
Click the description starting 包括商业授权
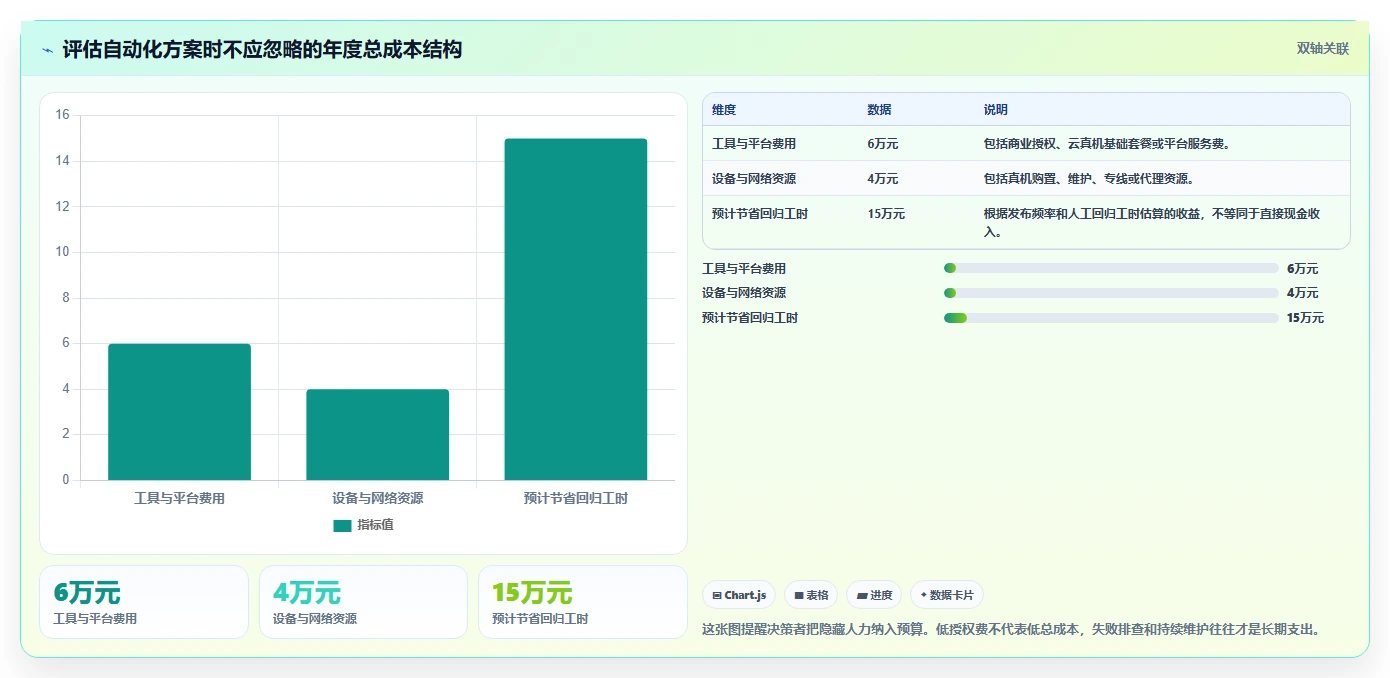pyautogui.click(x=1107, y=144)
